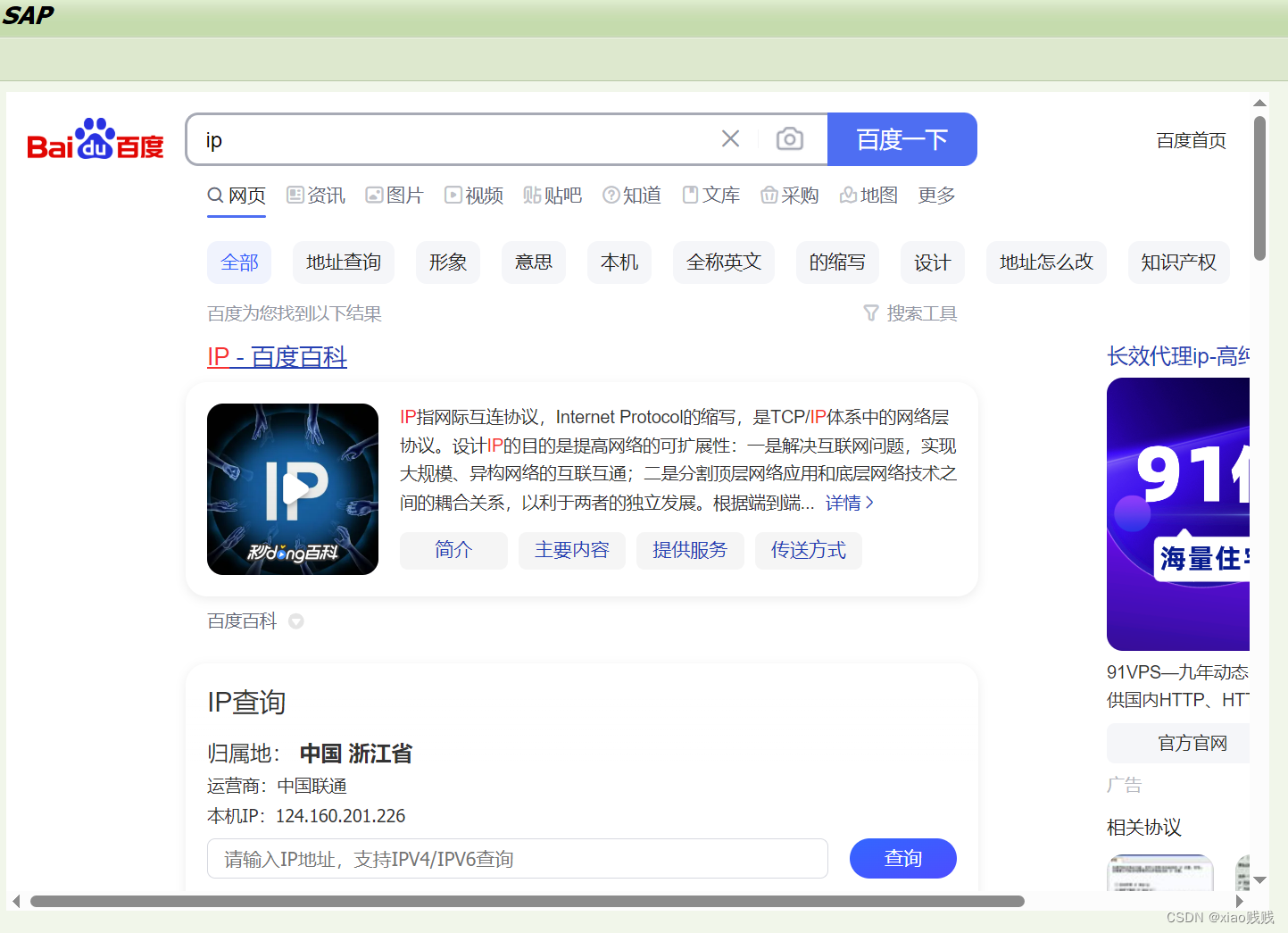Go to the 知道 tab

pos(632,196)
